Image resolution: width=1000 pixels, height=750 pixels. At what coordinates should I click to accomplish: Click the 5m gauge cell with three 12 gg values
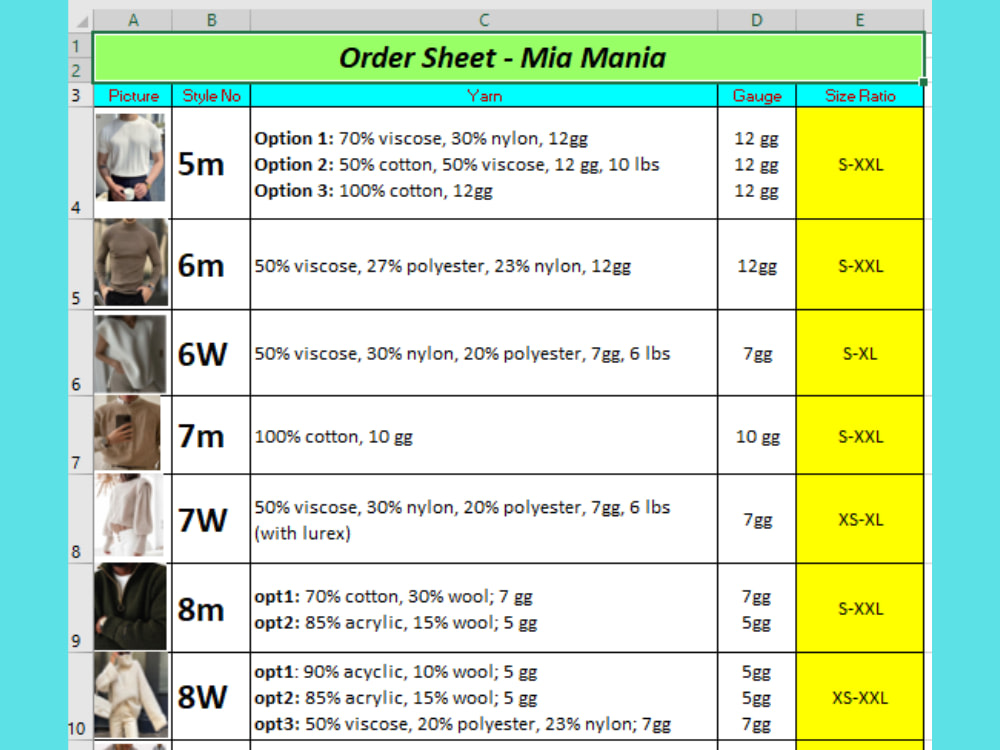click(x=756, y=163)
